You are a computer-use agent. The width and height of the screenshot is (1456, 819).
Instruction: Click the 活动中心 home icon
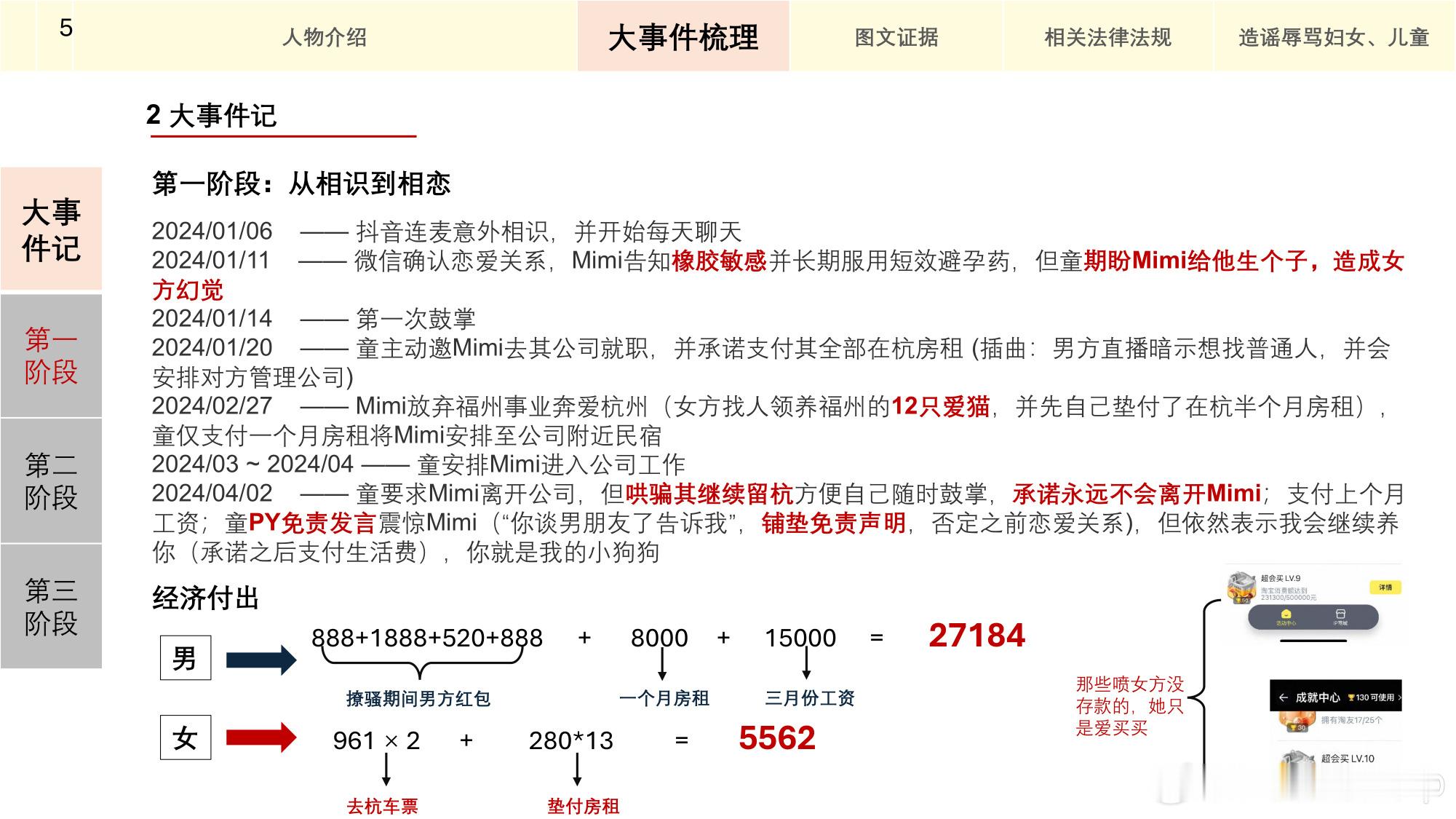(x=1286, y=615)
